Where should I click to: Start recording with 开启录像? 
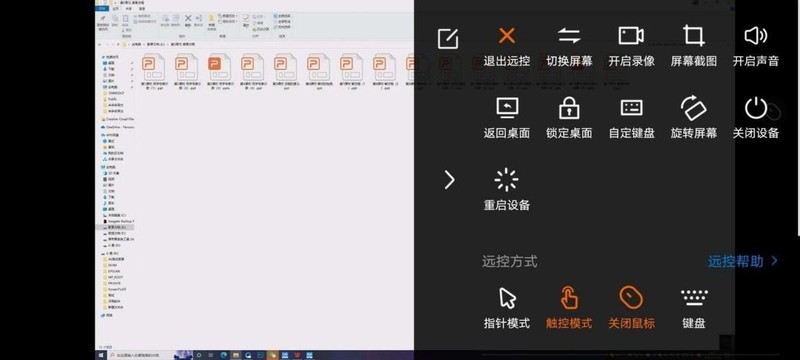pyautogui.click(x=631, y=47)
